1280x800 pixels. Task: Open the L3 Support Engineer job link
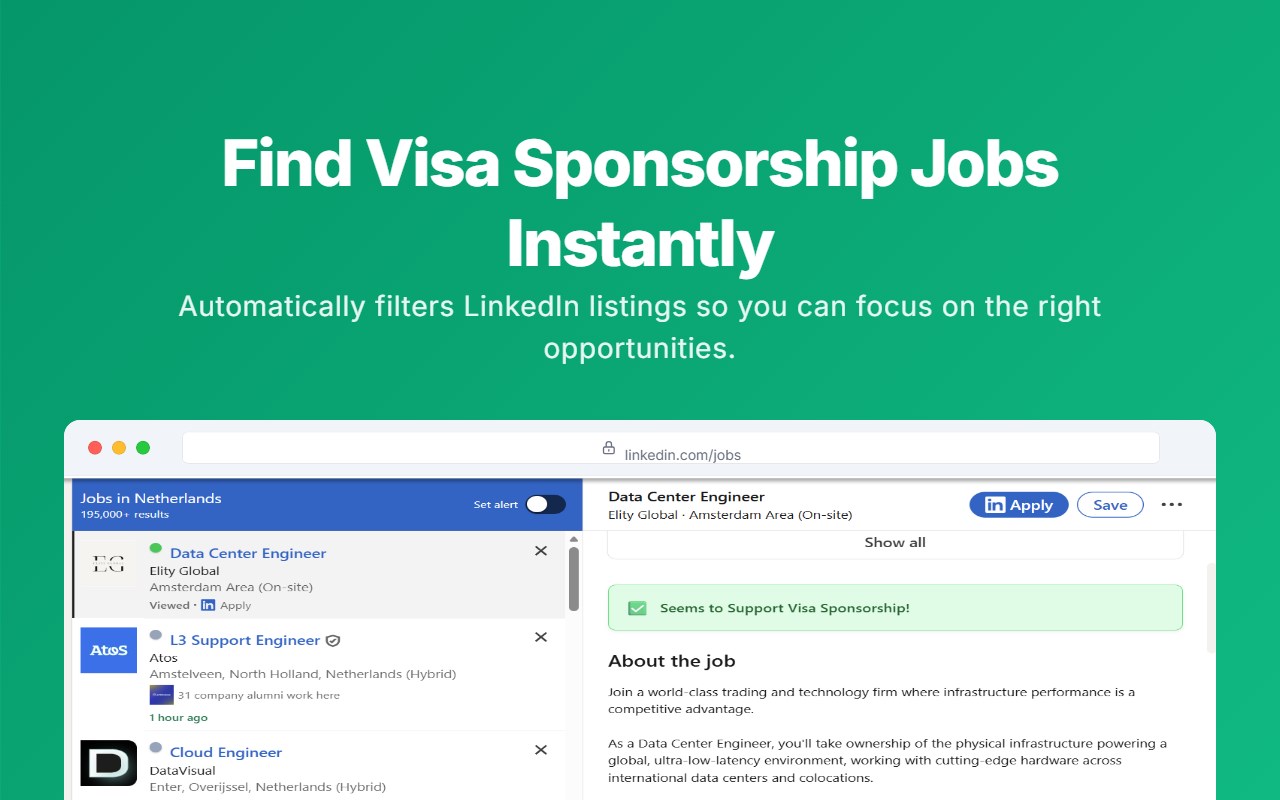245,640
